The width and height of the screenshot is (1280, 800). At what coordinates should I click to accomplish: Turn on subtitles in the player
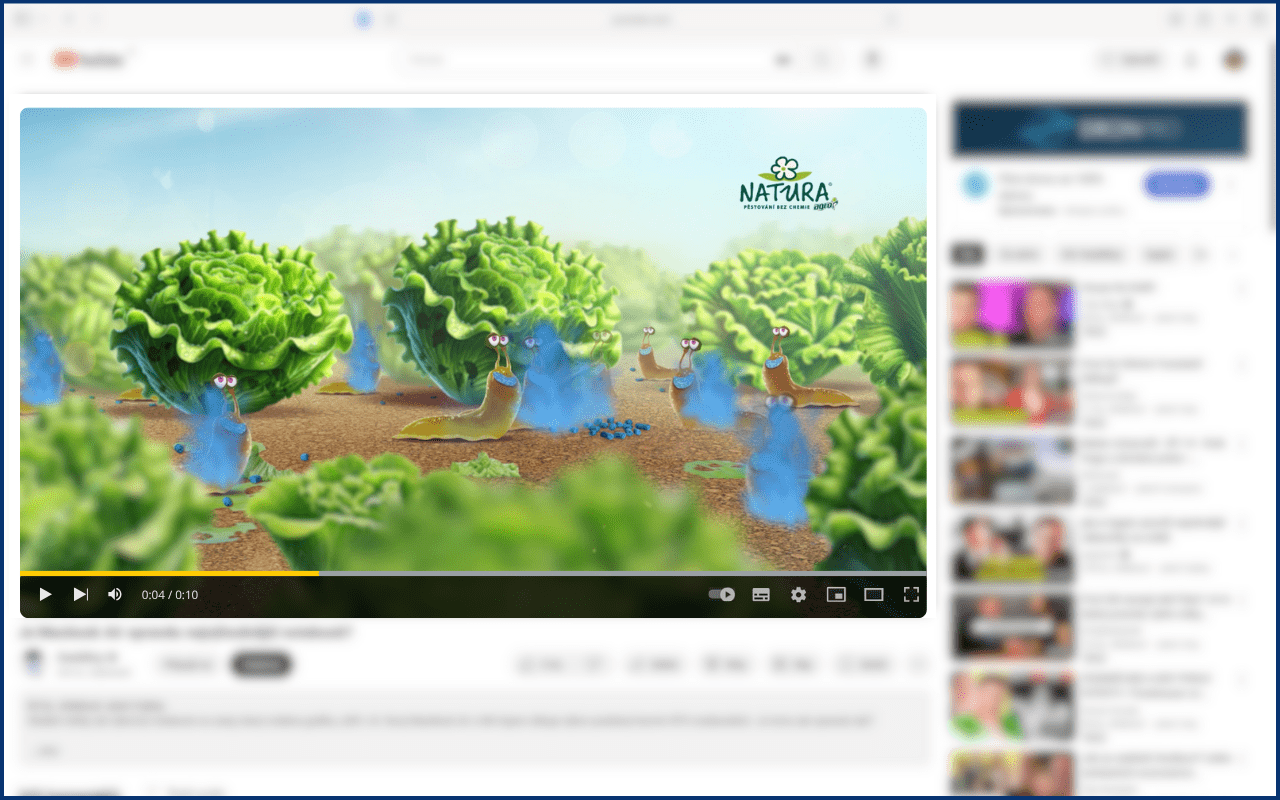[761, 594]
